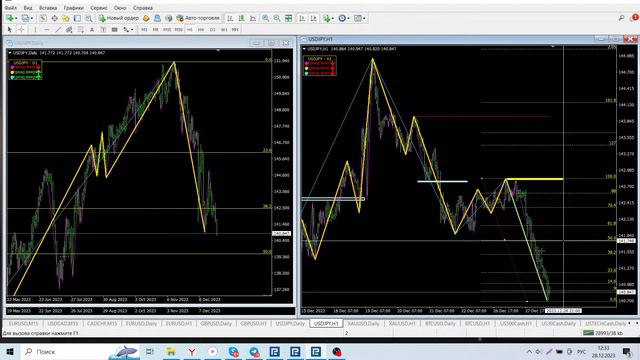Viewport: 640px width, 360px height.
Task: Tile chart windows with the grid icon
Action: pos(289,18)
